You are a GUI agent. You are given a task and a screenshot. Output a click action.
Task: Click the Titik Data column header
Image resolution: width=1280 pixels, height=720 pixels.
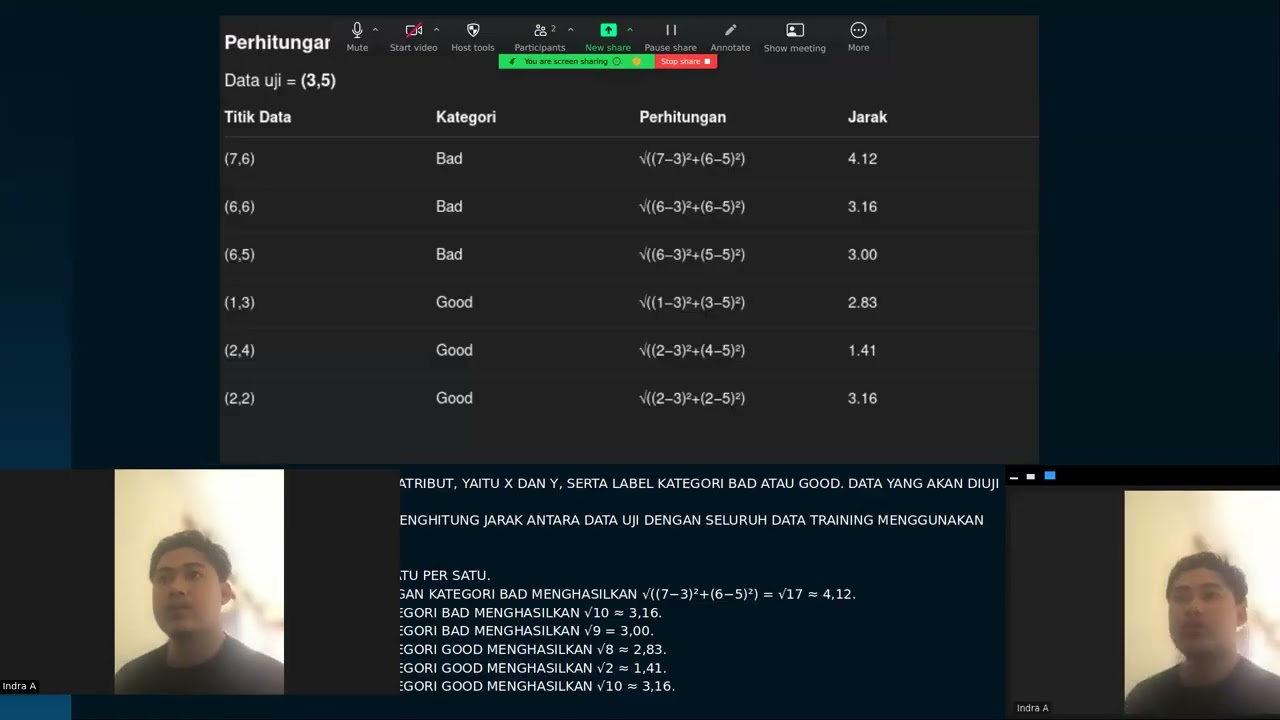point(258,117)
